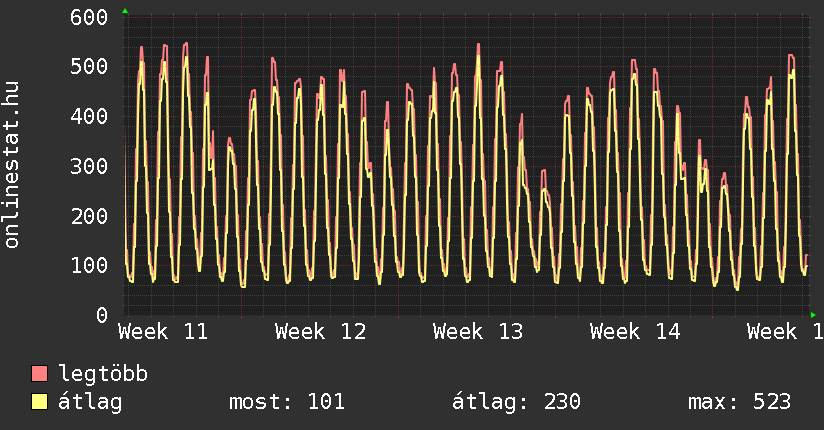Select the legtöbb legend label
Image resolution: width=824 pixels, height=430 pixels.
point(103,374)
